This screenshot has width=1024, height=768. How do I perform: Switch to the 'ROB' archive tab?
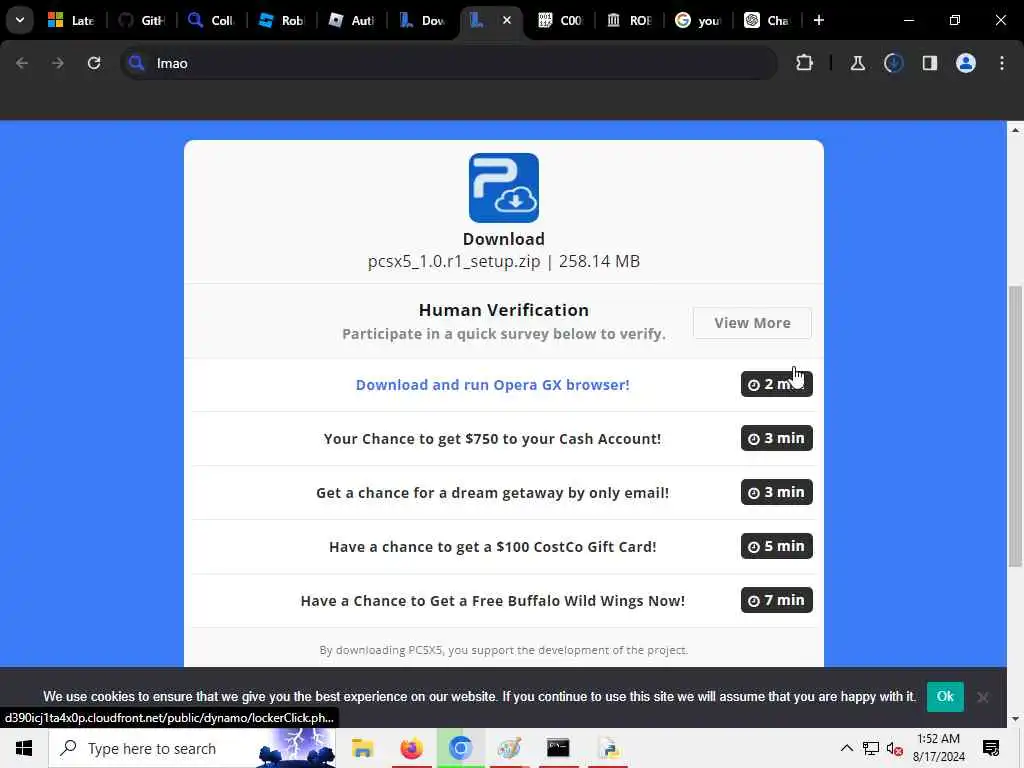[630, 20]
